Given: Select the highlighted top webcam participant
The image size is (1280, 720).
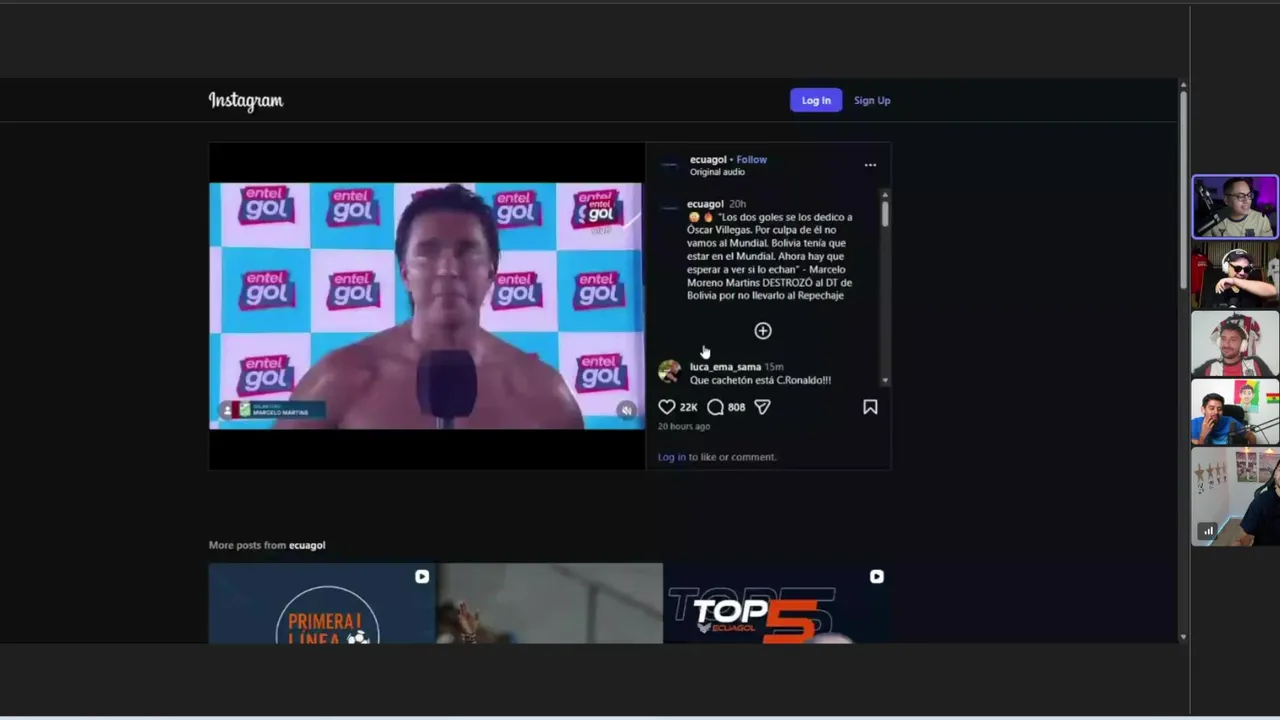Looking at the screenshot, I should pyautogui.click(x=1235, y=207).
